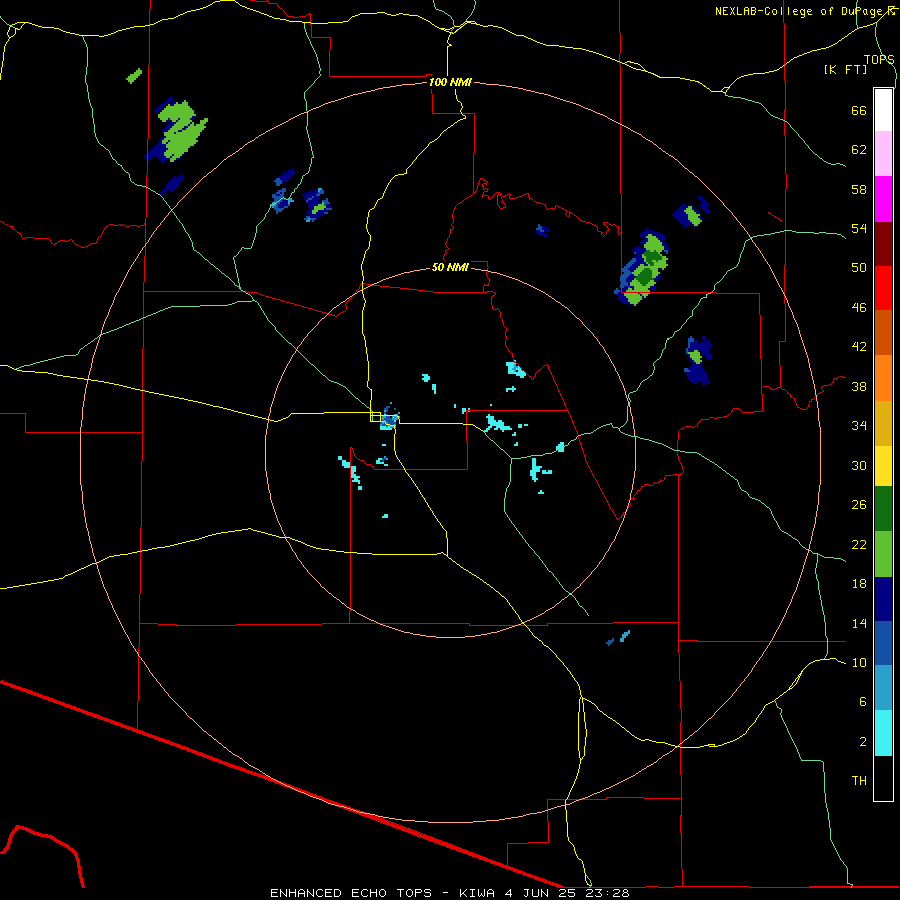Click the "10" scale value

coord(859,662)
